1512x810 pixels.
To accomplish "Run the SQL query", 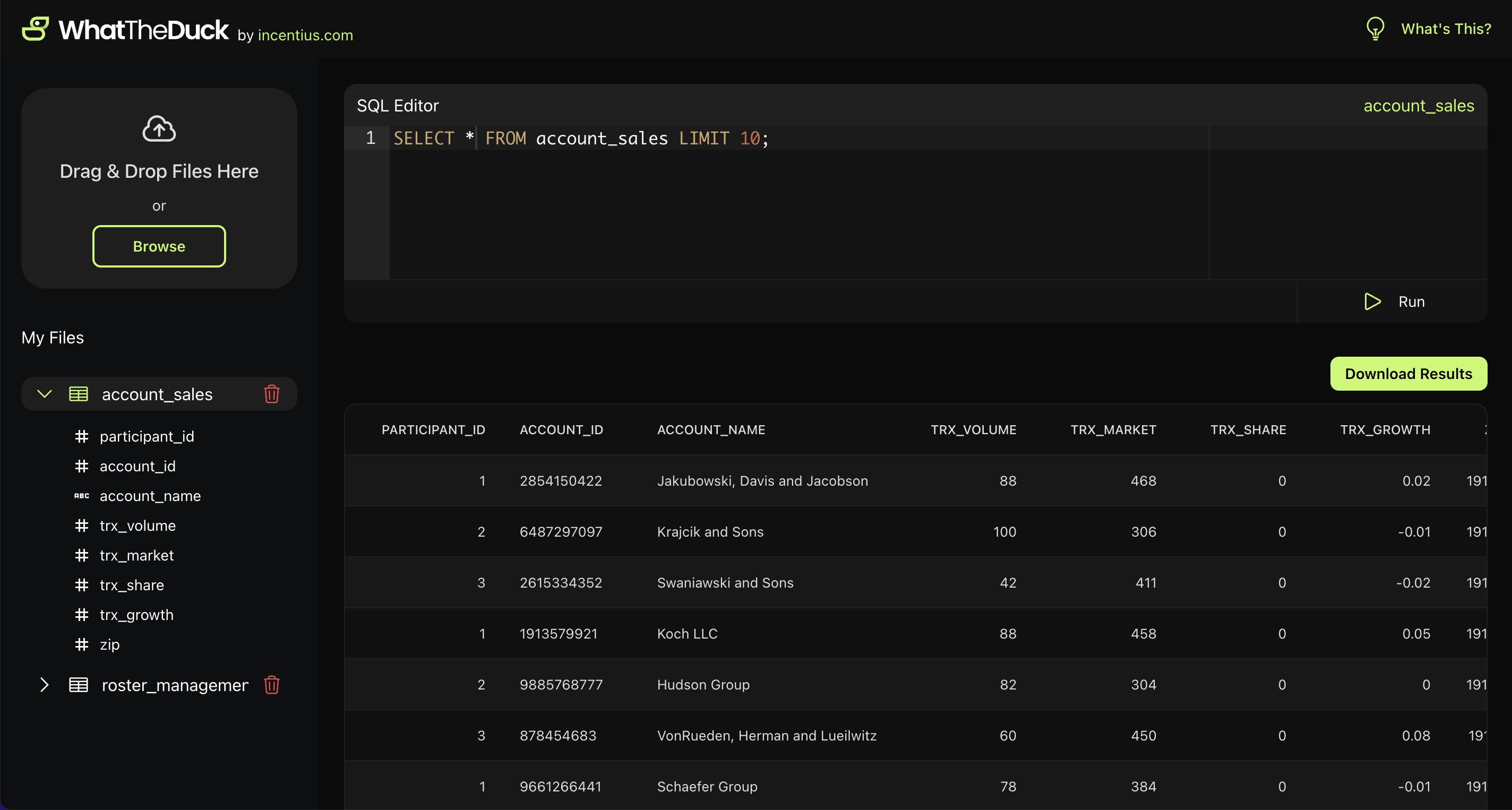I will tap(1392, 301).
